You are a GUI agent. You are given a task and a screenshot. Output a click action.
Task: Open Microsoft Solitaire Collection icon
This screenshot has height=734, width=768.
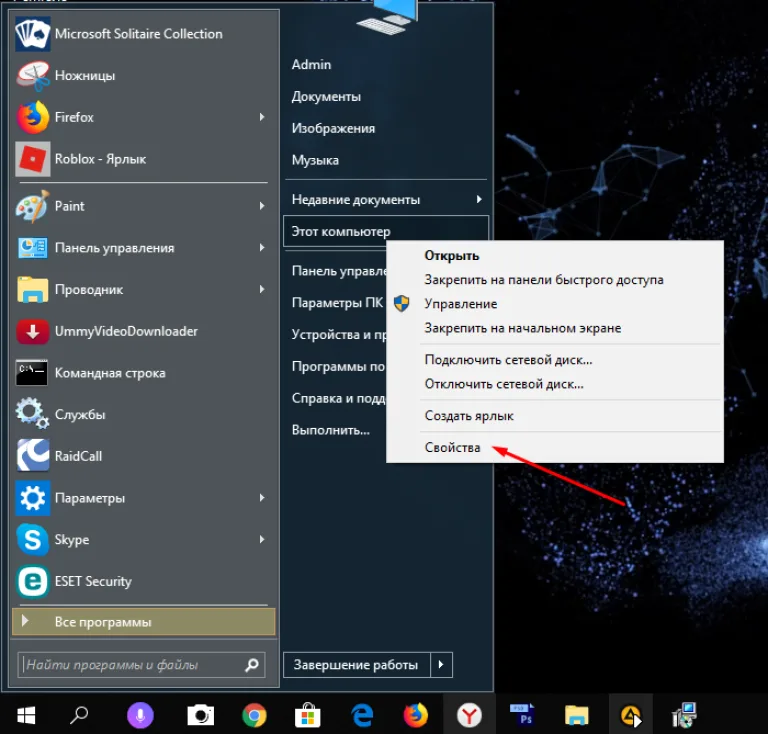(x=32, y=34)
